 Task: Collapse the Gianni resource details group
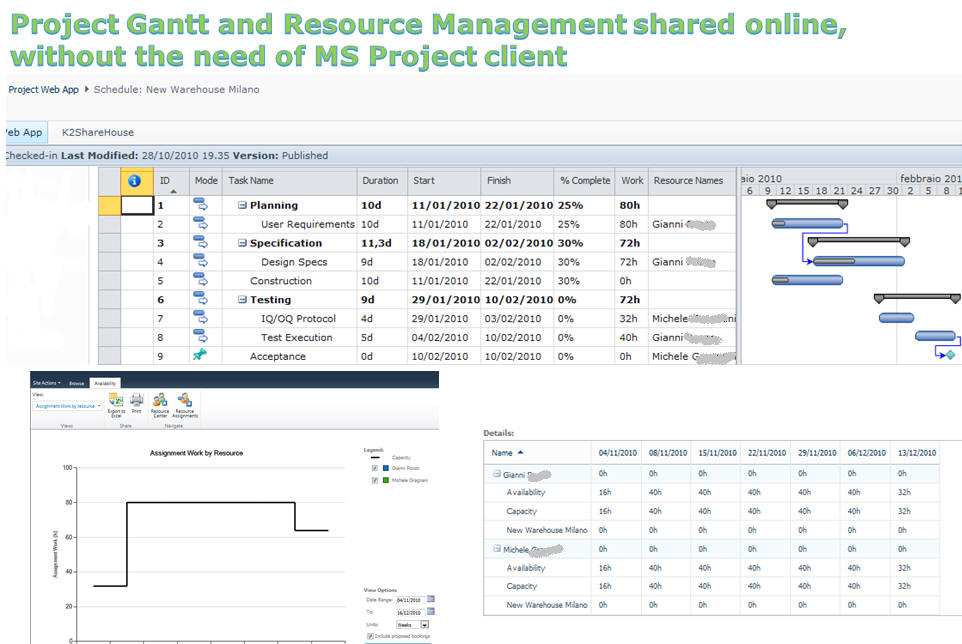(497, 474)
